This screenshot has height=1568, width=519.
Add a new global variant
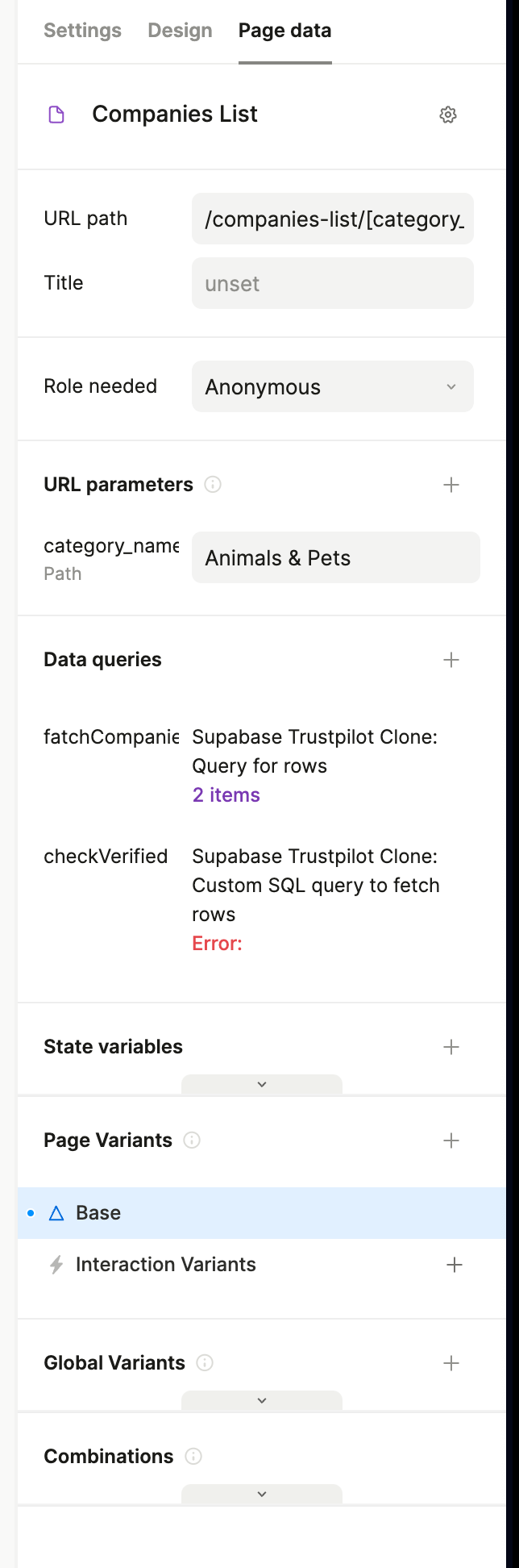pos(451,1363)
